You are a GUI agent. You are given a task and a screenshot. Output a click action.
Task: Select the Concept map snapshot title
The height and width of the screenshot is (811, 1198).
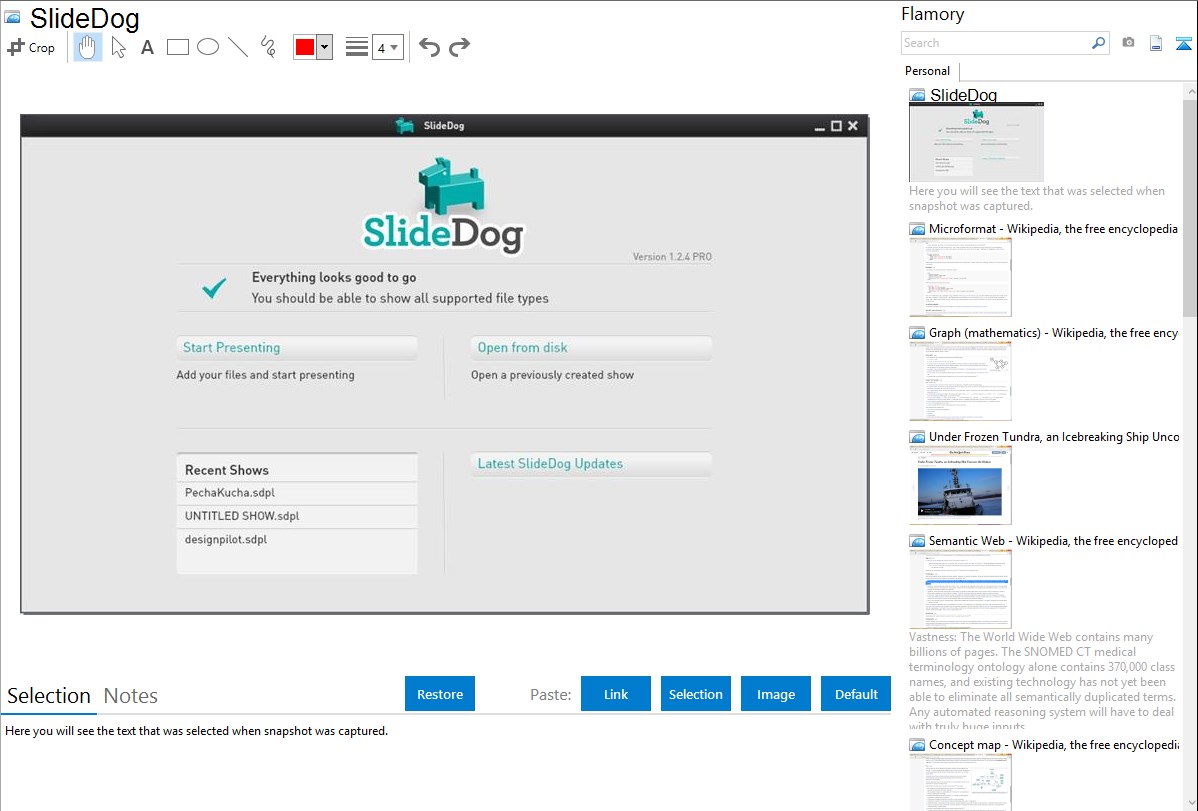[1054, 745]
